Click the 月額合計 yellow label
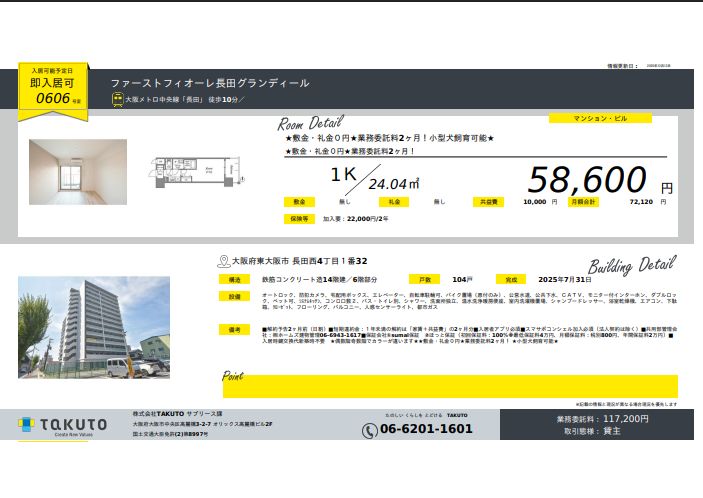 click(x=584, y=201)
